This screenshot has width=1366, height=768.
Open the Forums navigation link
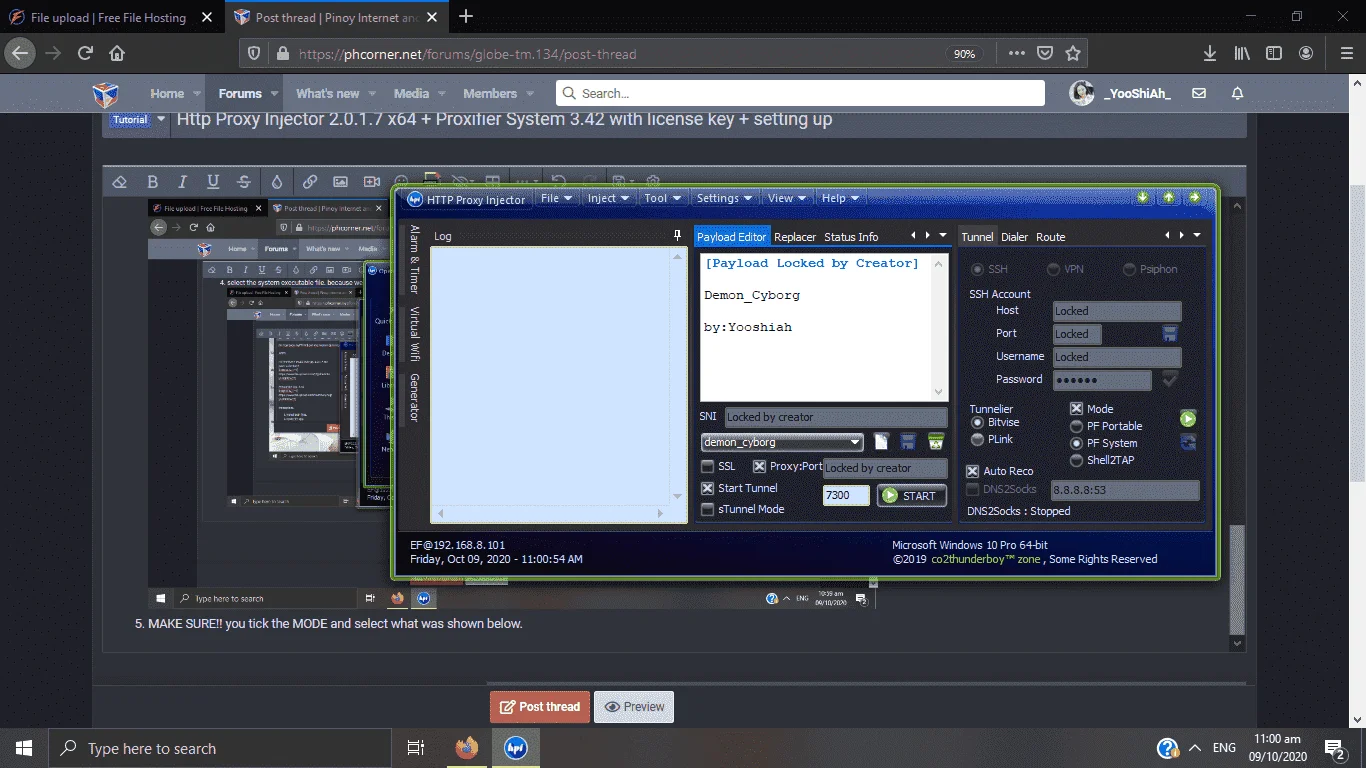point(240,93)
